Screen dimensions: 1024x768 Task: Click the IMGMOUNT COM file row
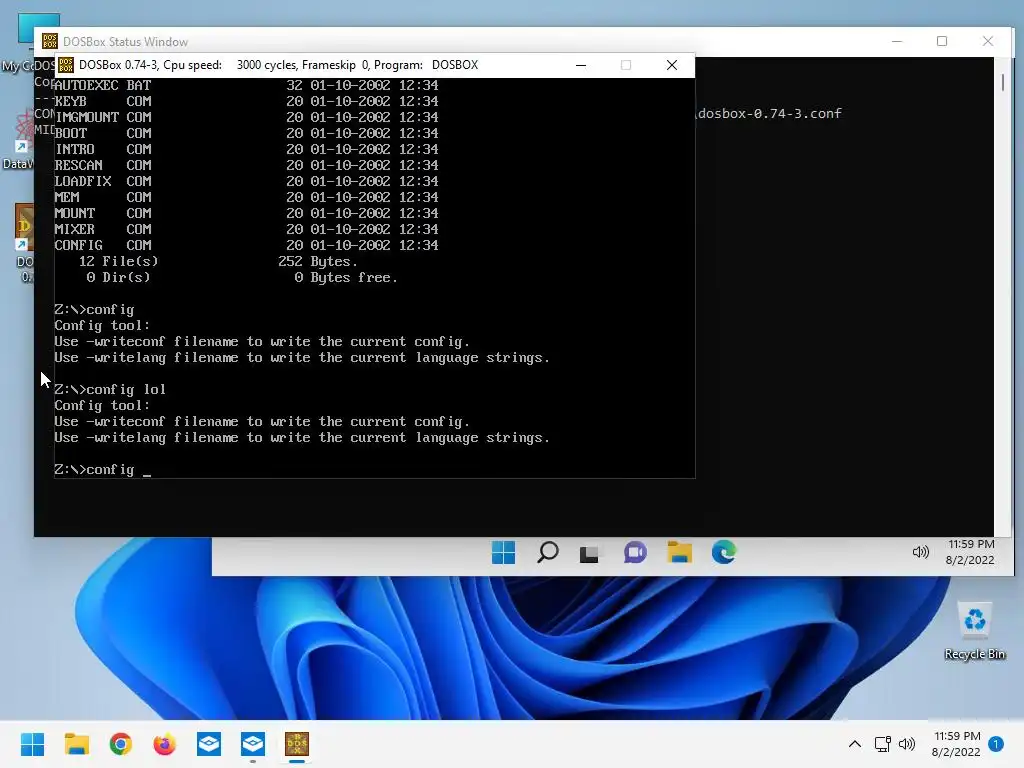pos(246,117)
